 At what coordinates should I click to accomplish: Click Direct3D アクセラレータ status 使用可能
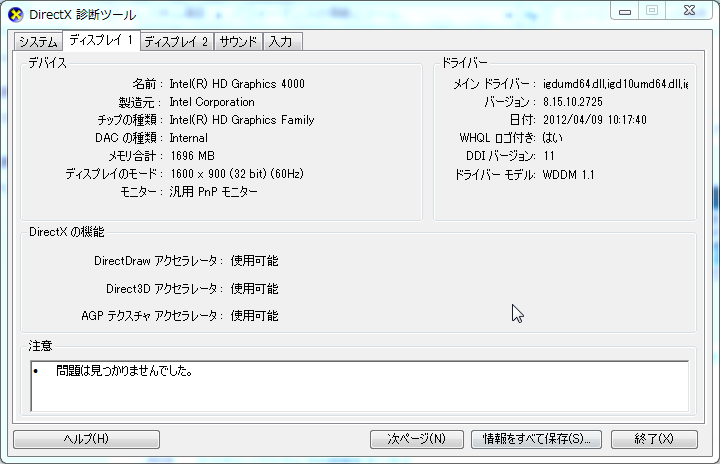coord(254,289)
